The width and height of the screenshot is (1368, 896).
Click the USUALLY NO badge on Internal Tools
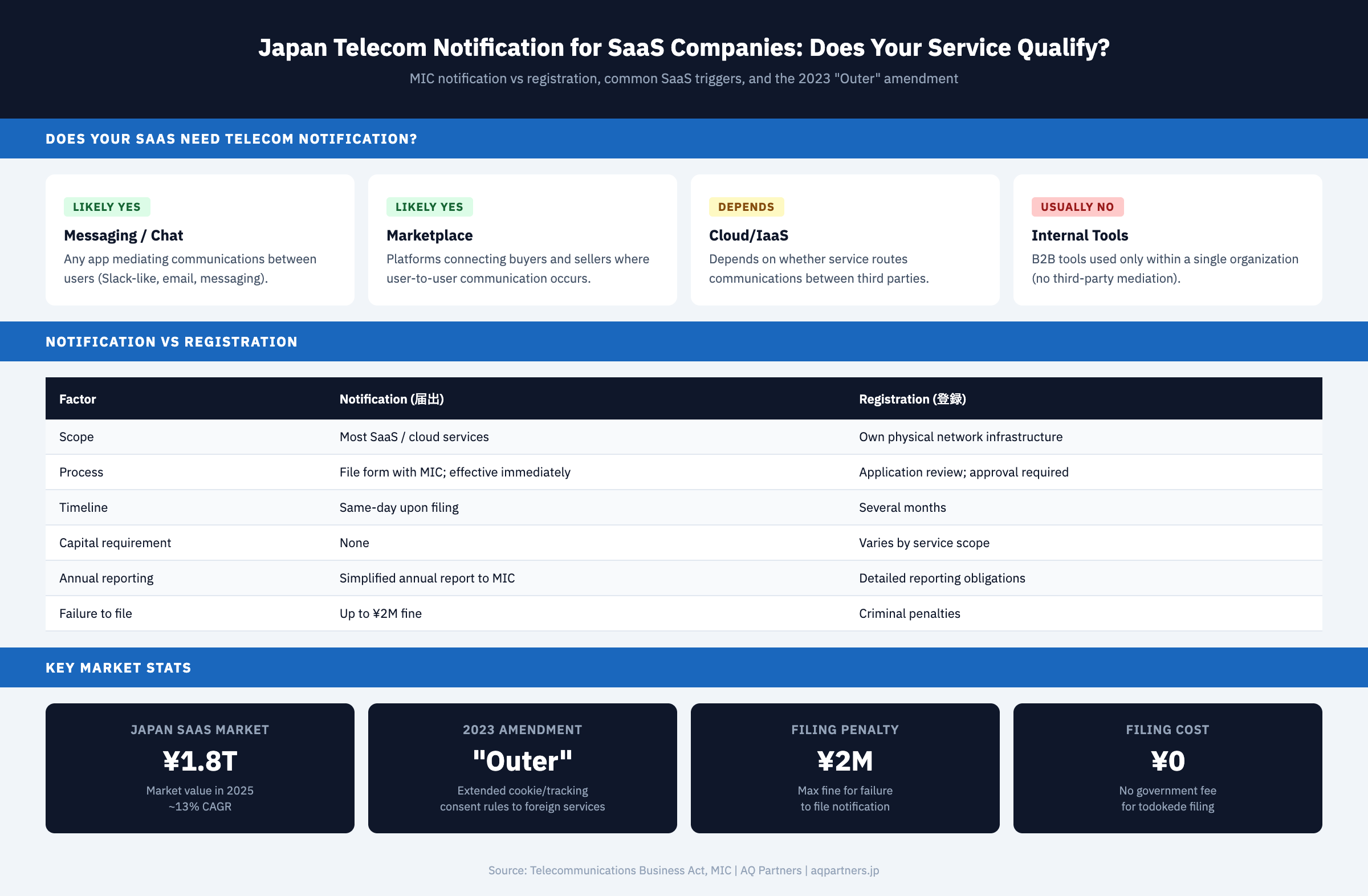point(1077,206)
